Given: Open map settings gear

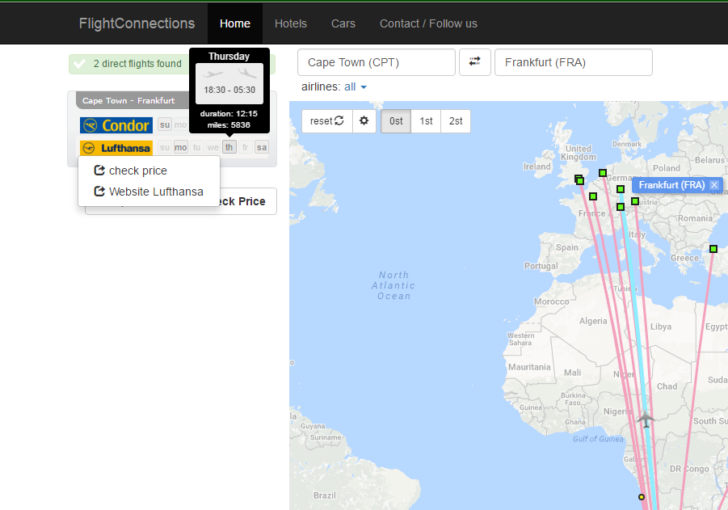Looking at the screenshot, I should tap(364, 121).
